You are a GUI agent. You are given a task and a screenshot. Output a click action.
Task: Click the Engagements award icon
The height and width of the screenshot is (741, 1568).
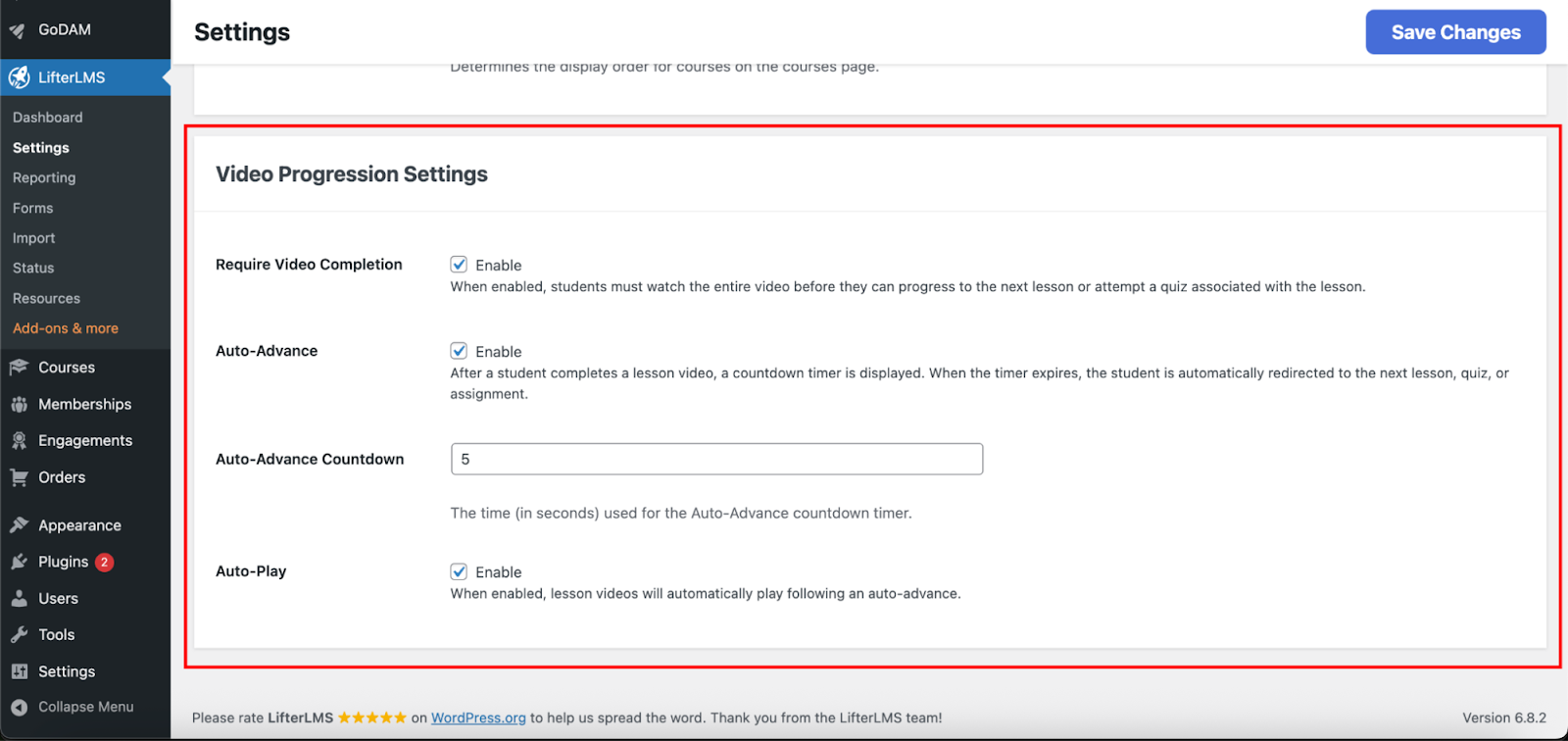point(19,441)
